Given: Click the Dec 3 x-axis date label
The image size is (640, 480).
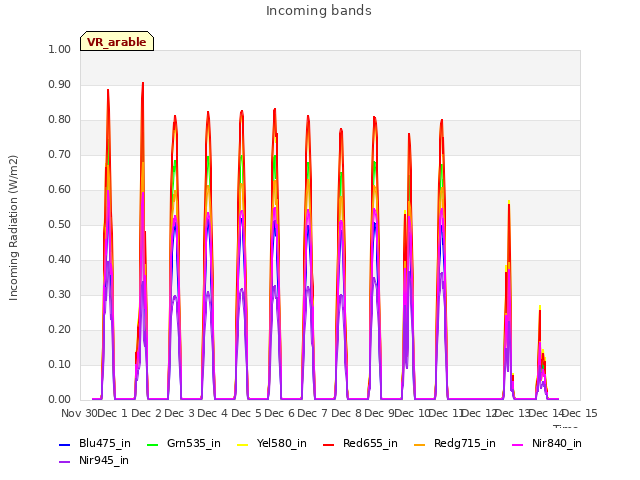Looking at the screenshot, I should pyautogui.click(x=179, y=413).
